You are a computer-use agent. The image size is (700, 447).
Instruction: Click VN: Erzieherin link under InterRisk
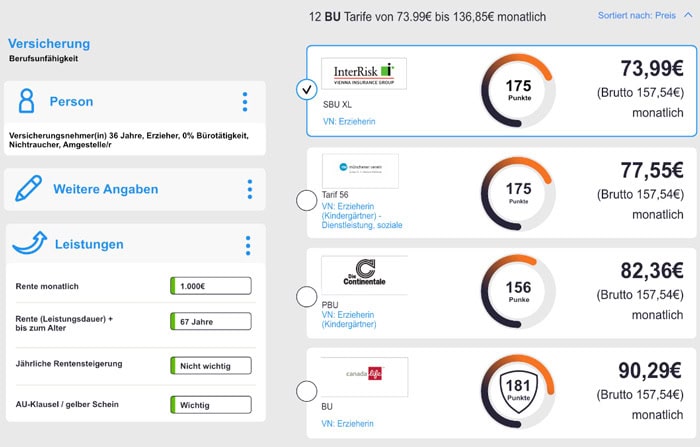coord(349,121)
